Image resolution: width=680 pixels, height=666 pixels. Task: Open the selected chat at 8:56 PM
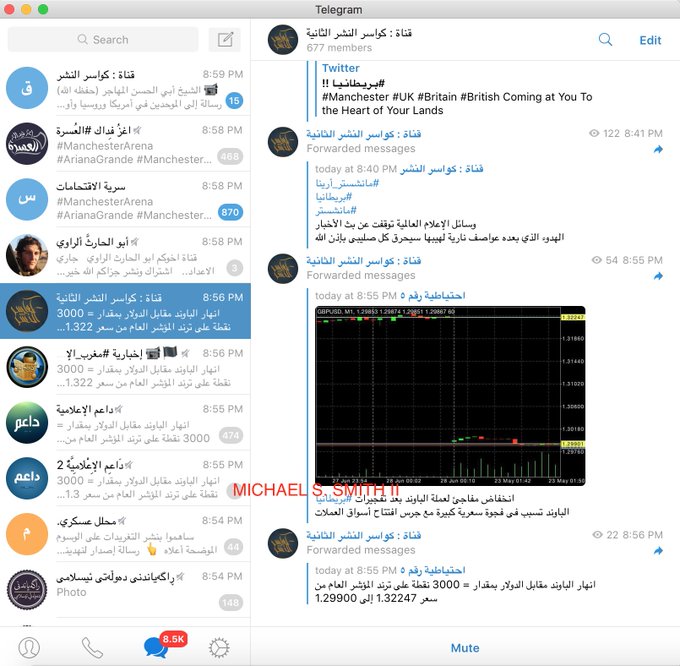tap(125, 311)
